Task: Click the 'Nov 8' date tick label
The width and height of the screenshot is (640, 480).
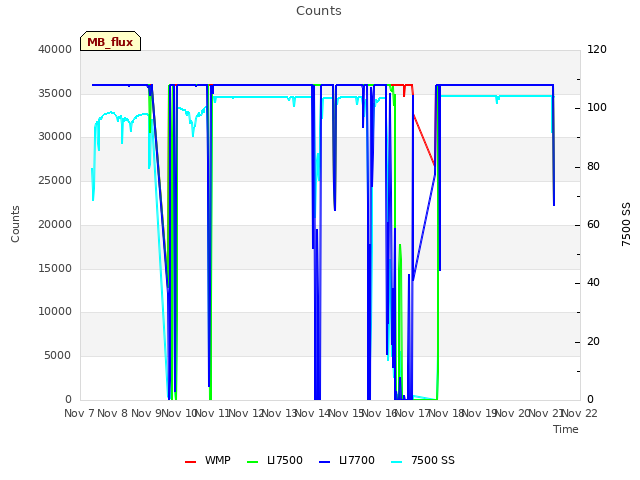Action: (x=113, y=413)
